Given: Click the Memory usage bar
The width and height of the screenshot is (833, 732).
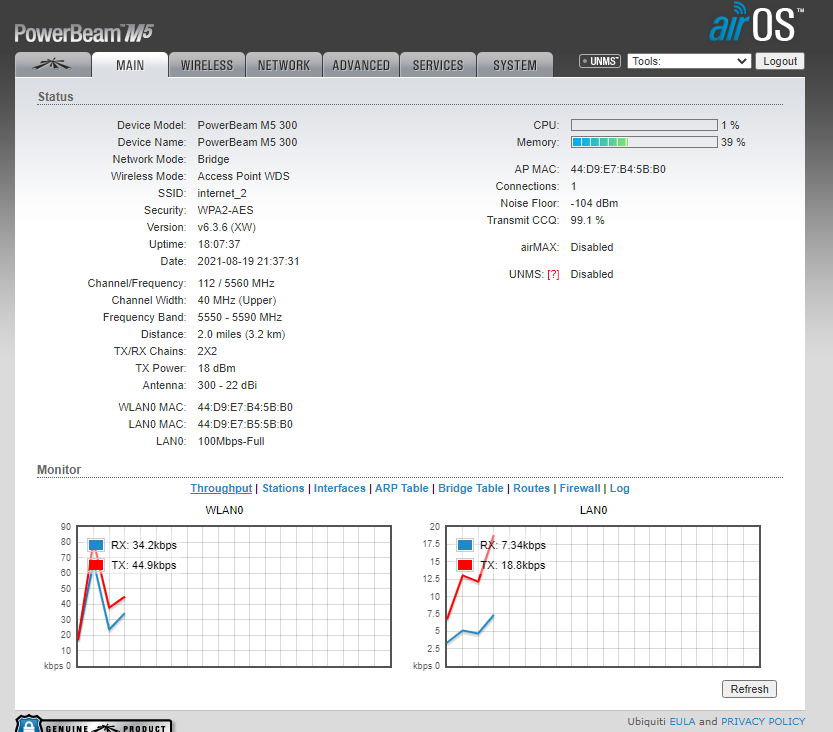Looking at the screenshot, I should click(644, 142).
